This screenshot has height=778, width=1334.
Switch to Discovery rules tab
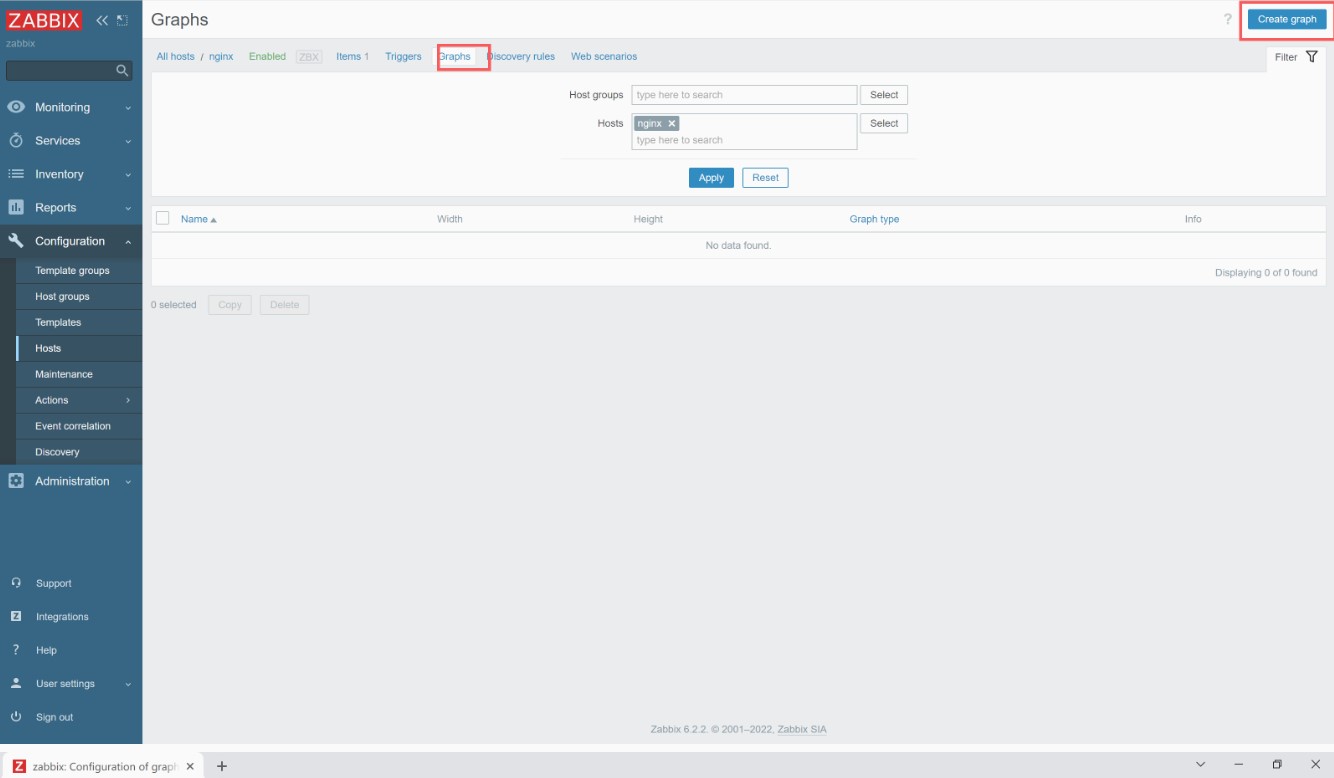tap(520, 56)
